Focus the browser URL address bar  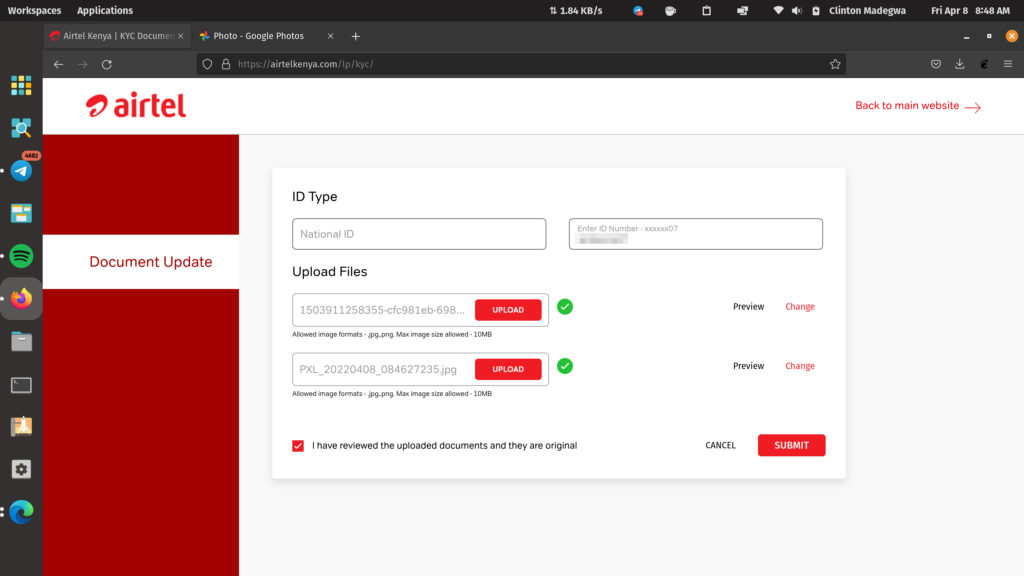pyautogui.click(x=522, y=64)
